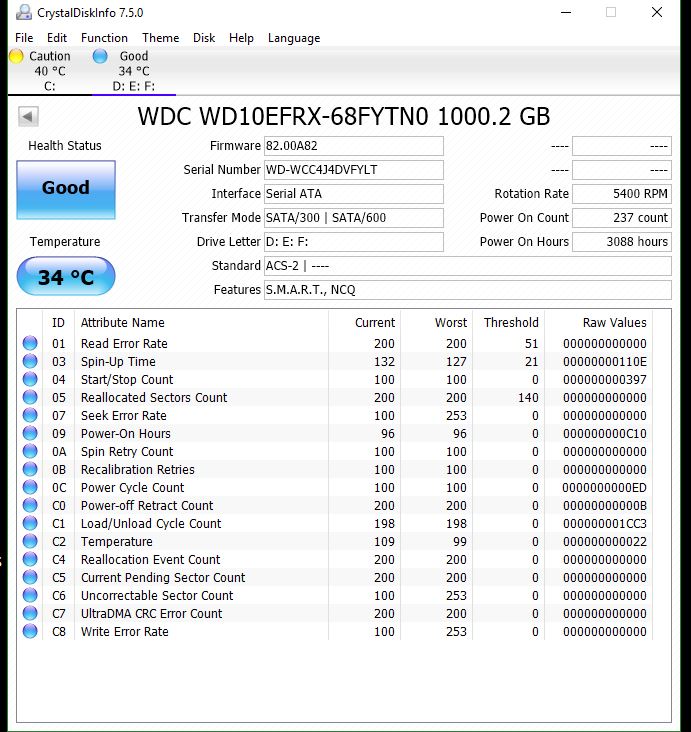Click the UltraDMA CRC Error Count attribute name
The image size is (691, 732).
tap(152, 613)
